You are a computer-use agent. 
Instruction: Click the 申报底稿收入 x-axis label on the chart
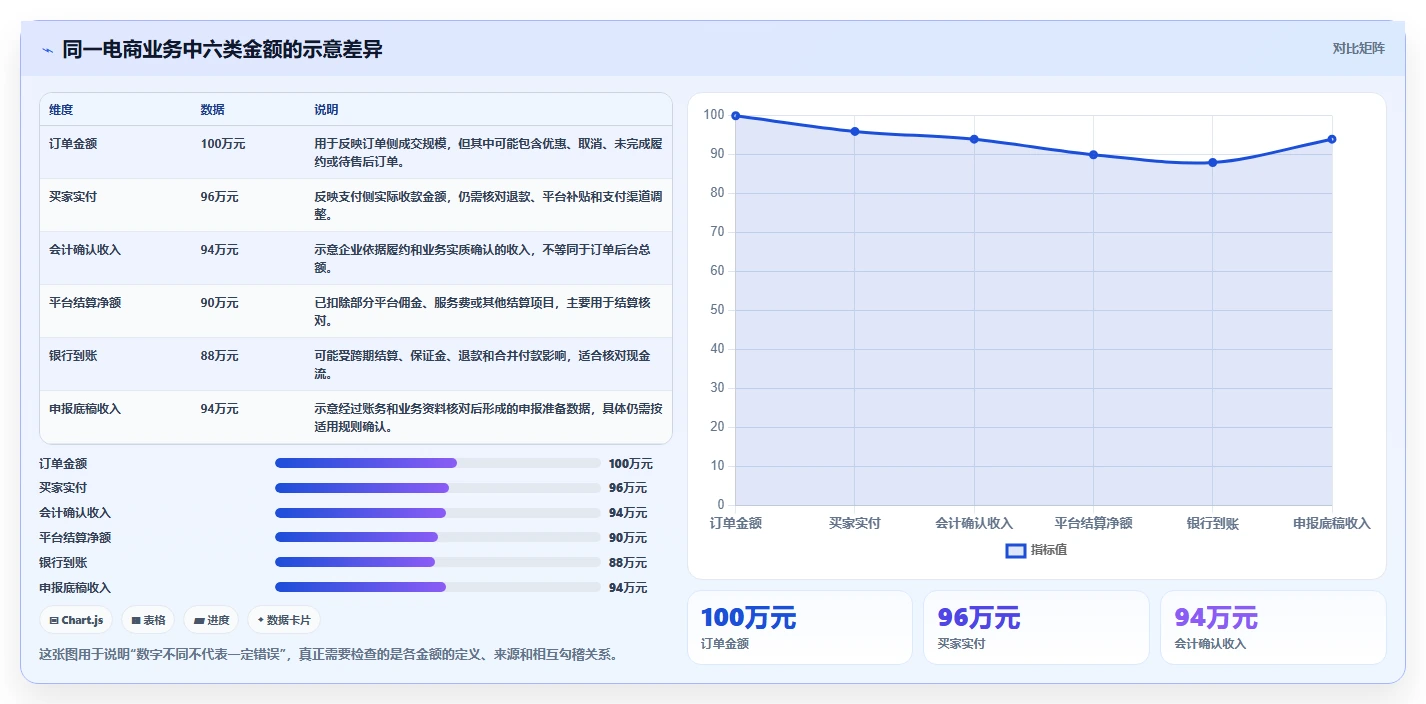1332,523
